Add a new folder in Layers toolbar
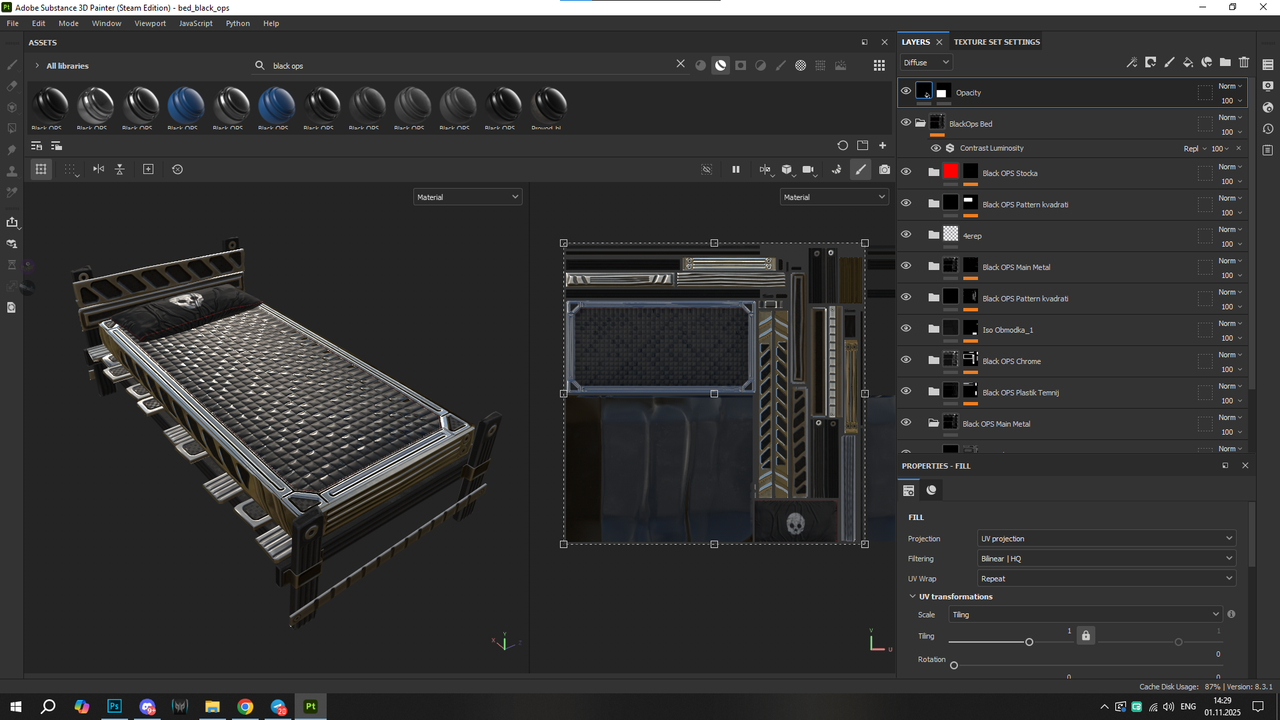1280x720 pixels. pos(1225,62)
